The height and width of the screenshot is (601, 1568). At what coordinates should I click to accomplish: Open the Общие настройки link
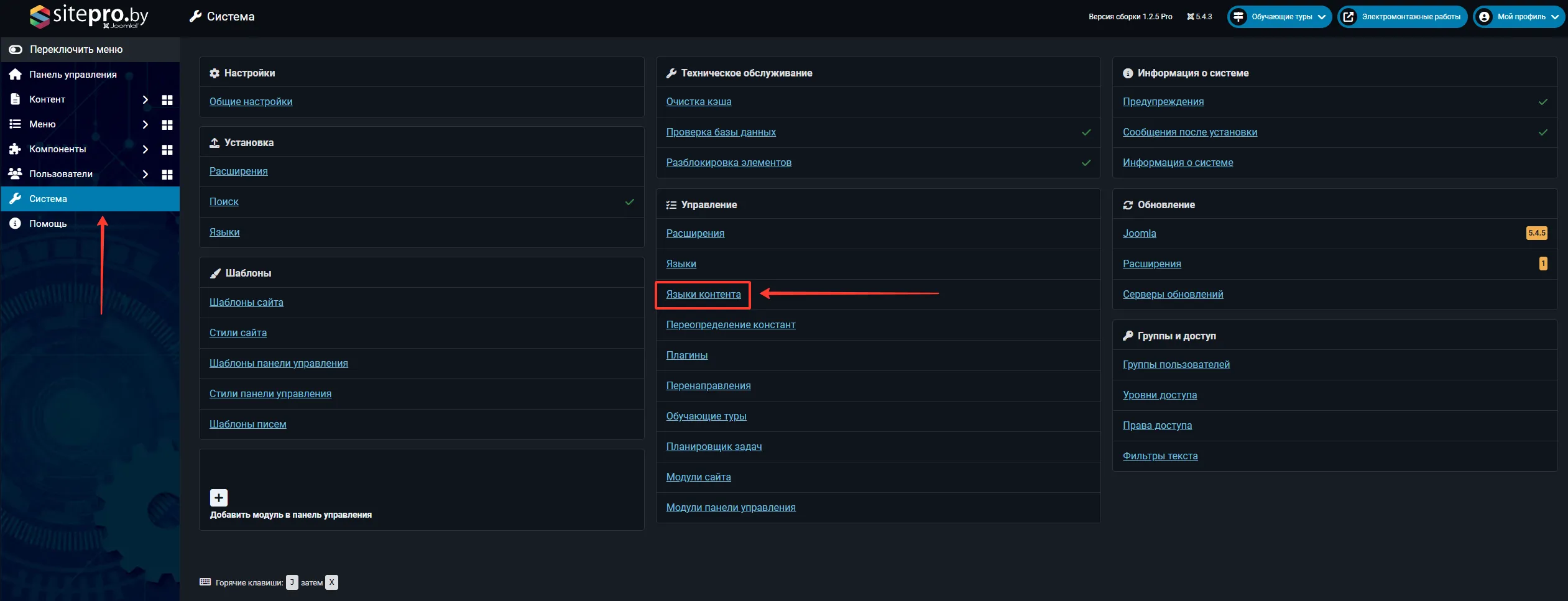[x=251, y=102]
